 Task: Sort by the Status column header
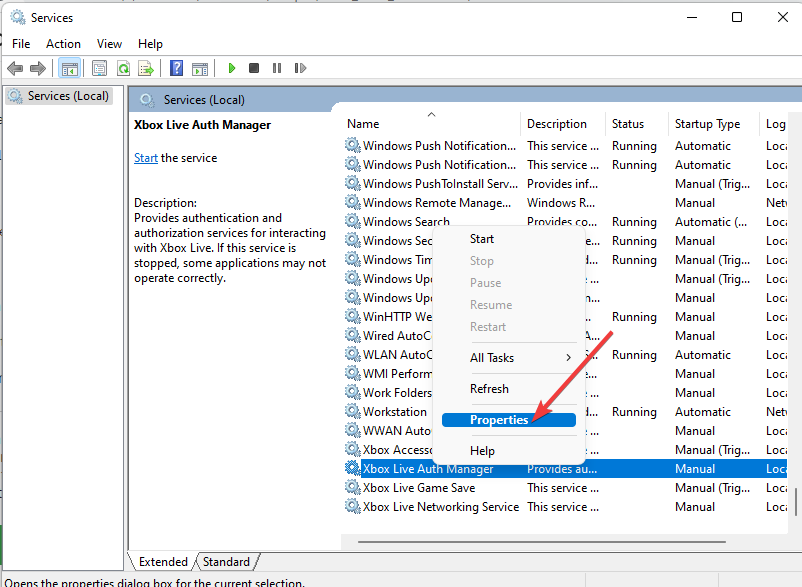tap(637, 124)
